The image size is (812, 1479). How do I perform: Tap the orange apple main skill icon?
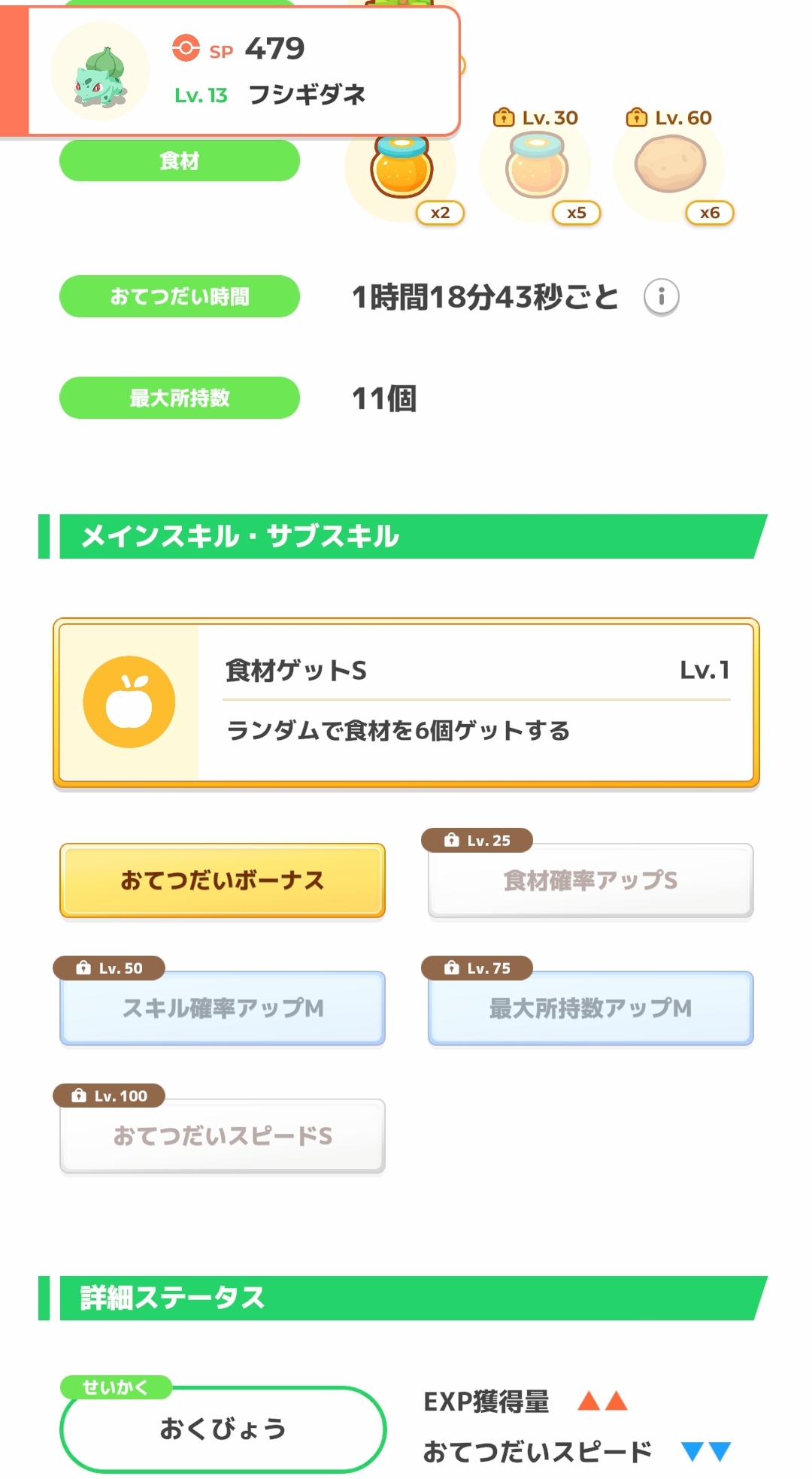pyautogui.click(x=129, y=702)
